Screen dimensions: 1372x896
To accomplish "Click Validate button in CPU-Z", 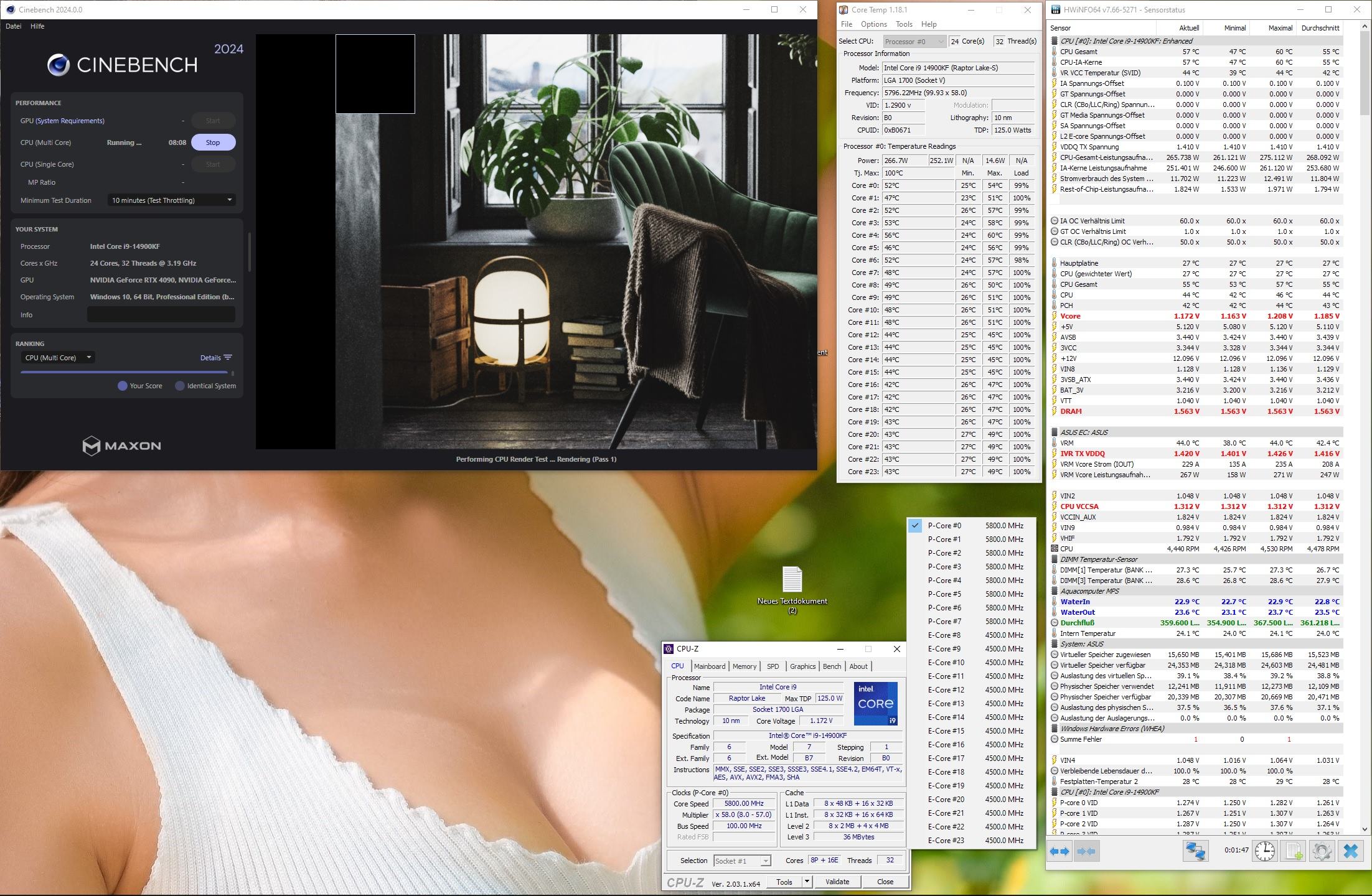I will coord(837,882).
